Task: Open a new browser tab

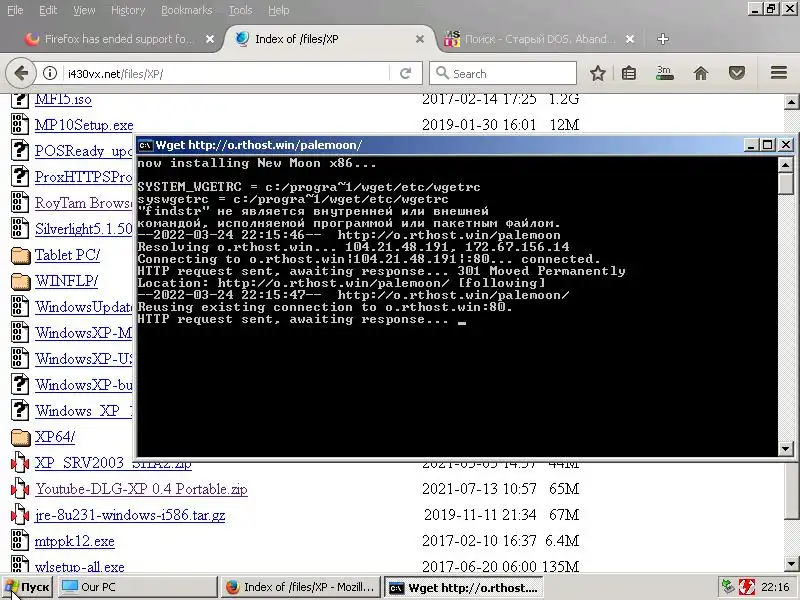Action: pyautogui.click(x=662, y=39)
